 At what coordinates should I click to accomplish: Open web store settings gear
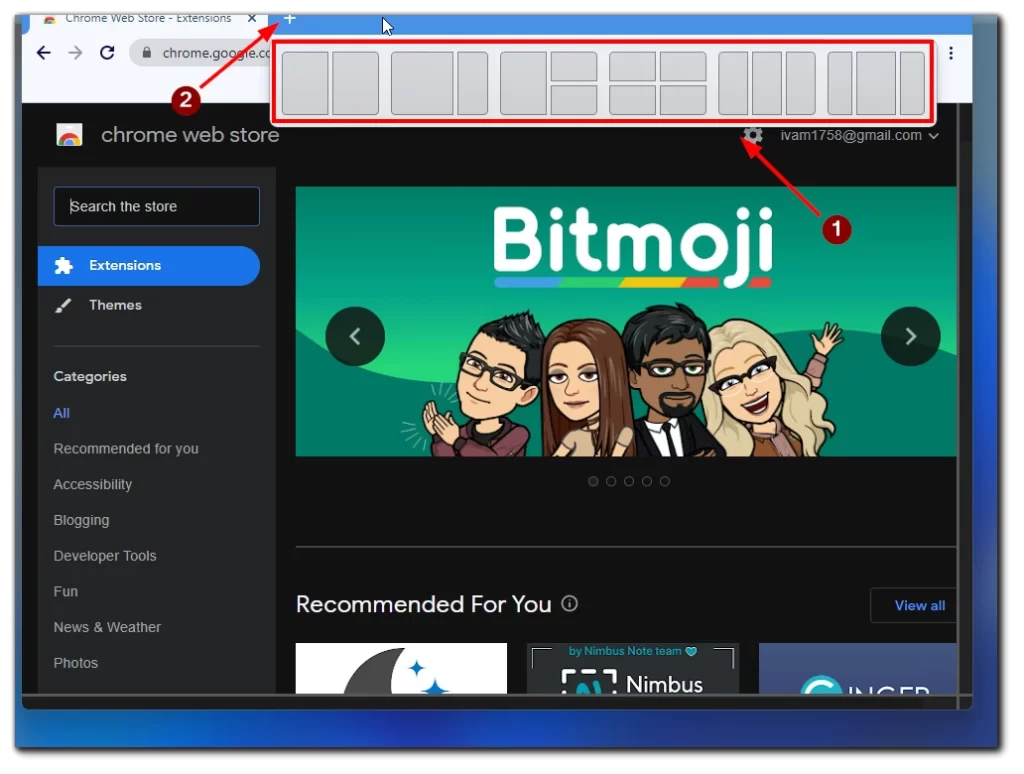pyautogui.click(x=753, y=135)
